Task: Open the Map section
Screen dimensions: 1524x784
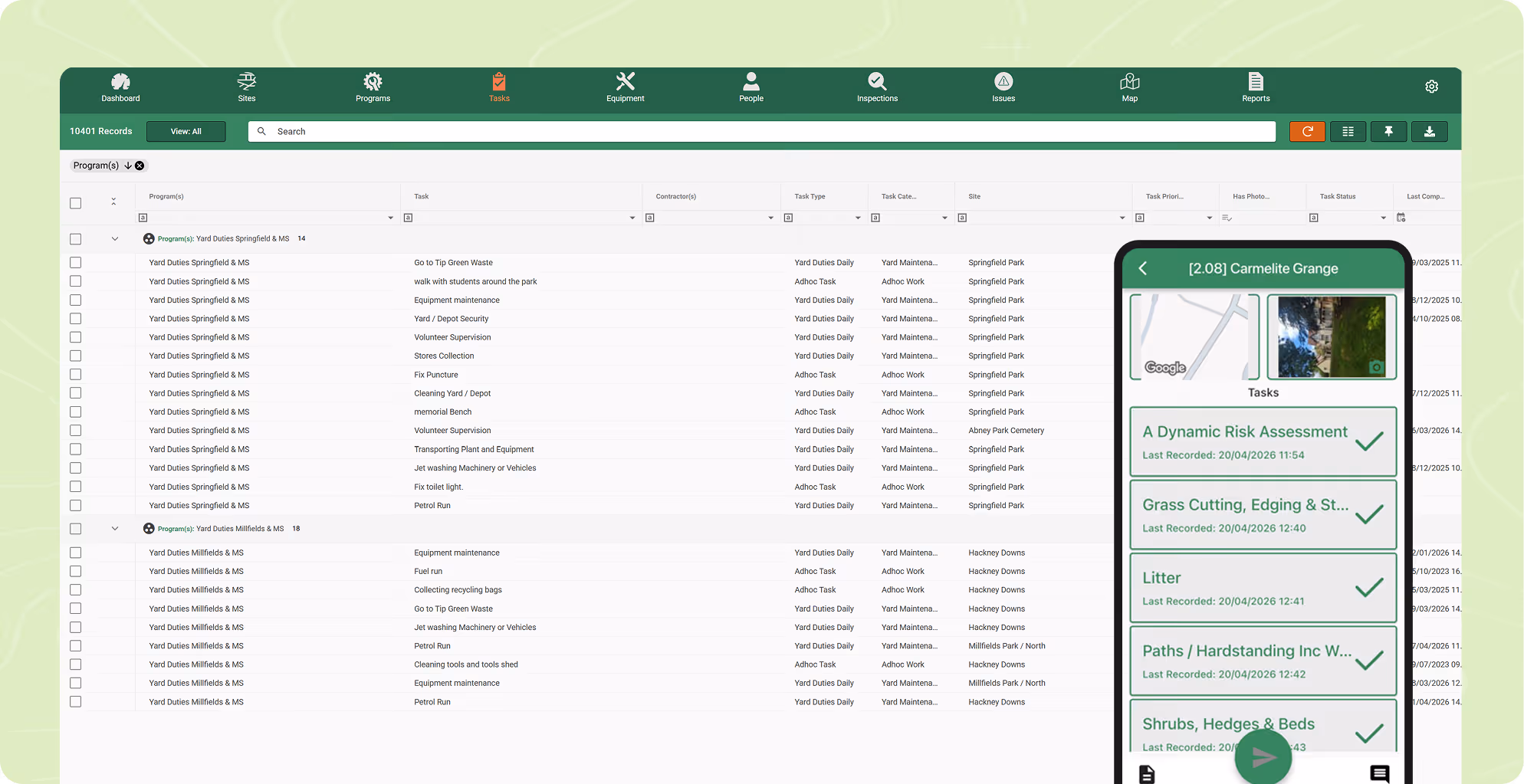Action: pos(1130,87)
